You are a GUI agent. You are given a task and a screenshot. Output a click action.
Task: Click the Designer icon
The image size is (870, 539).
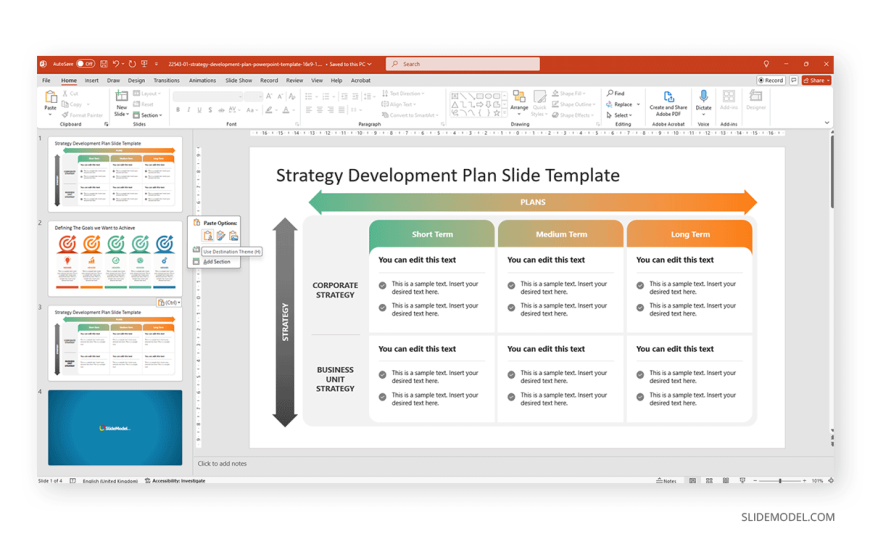[x=755, y=96]
